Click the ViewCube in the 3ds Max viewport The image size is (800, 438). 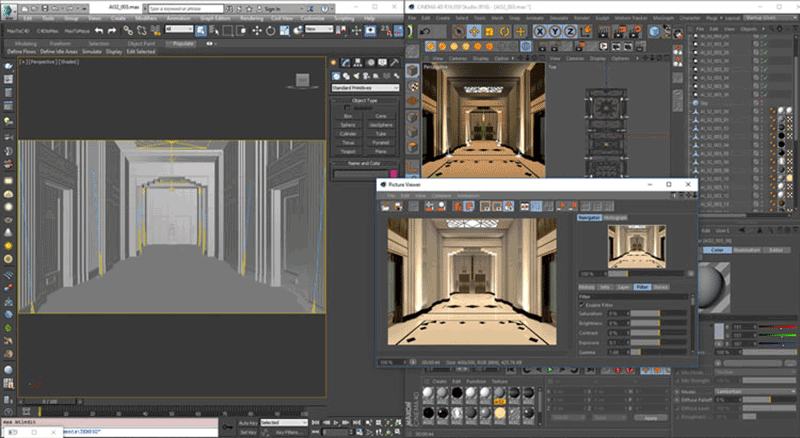(303, 81)
